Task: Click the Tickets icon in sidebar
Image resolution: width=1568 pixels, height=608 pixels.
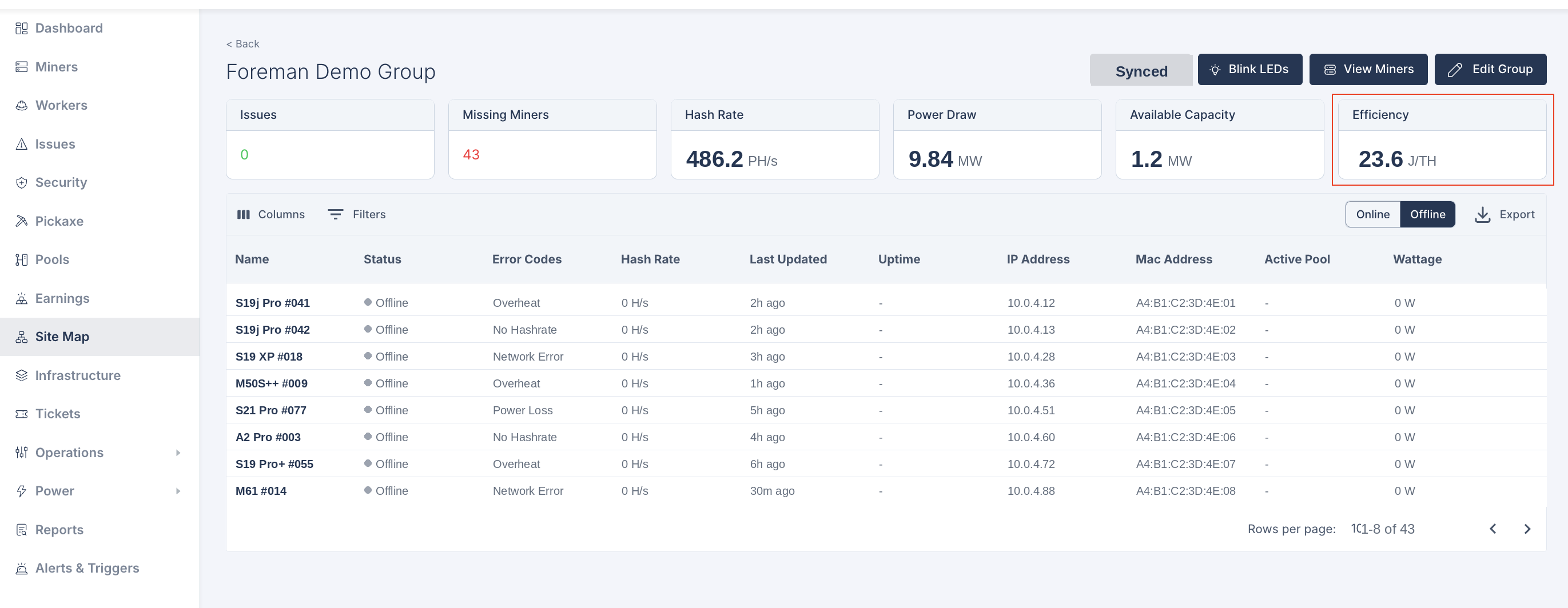Action: click(21, 414)
